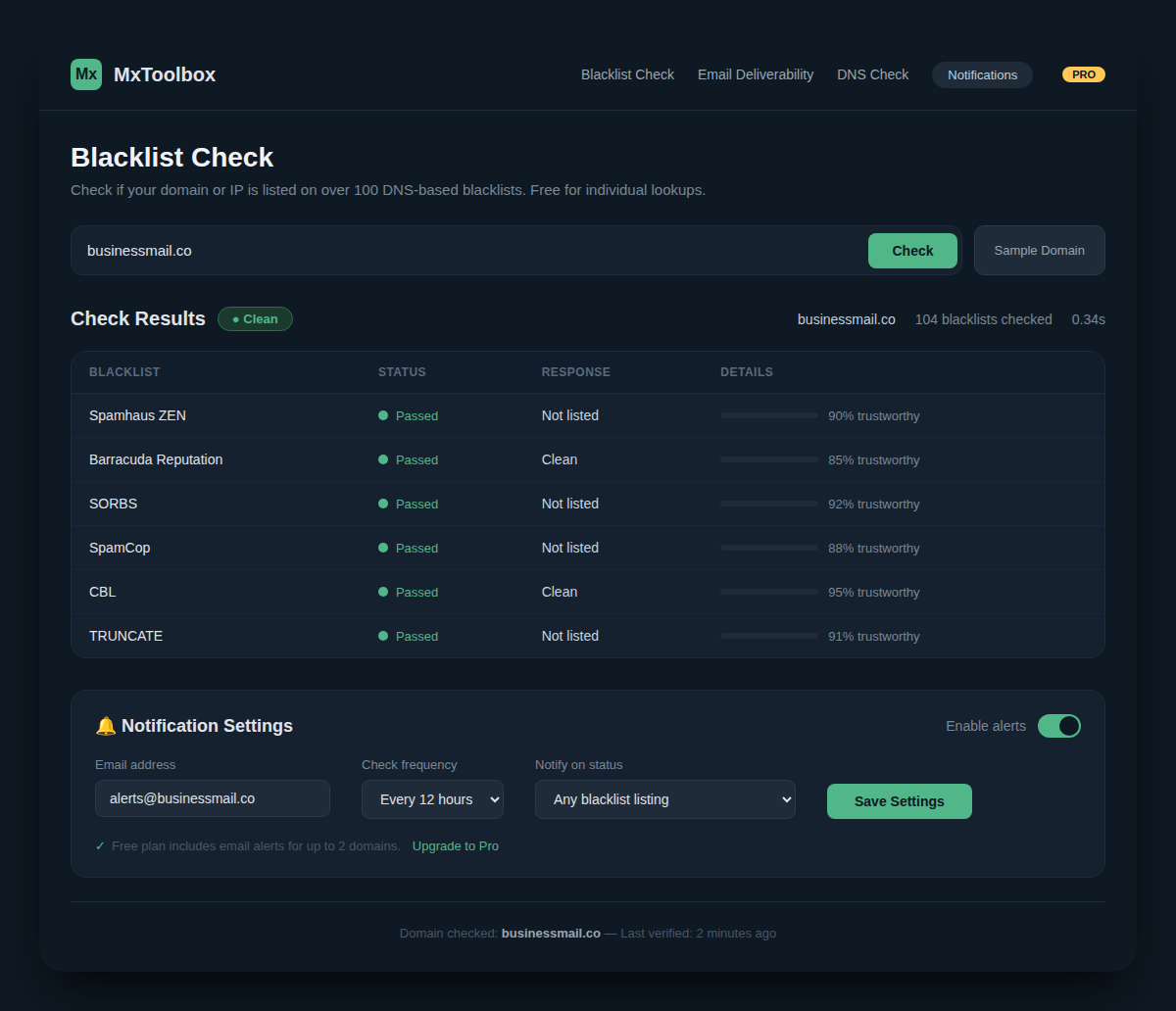Click the green status dot for SpamCop
This screenshot has height=1011, width=1176.
[383, 548]
